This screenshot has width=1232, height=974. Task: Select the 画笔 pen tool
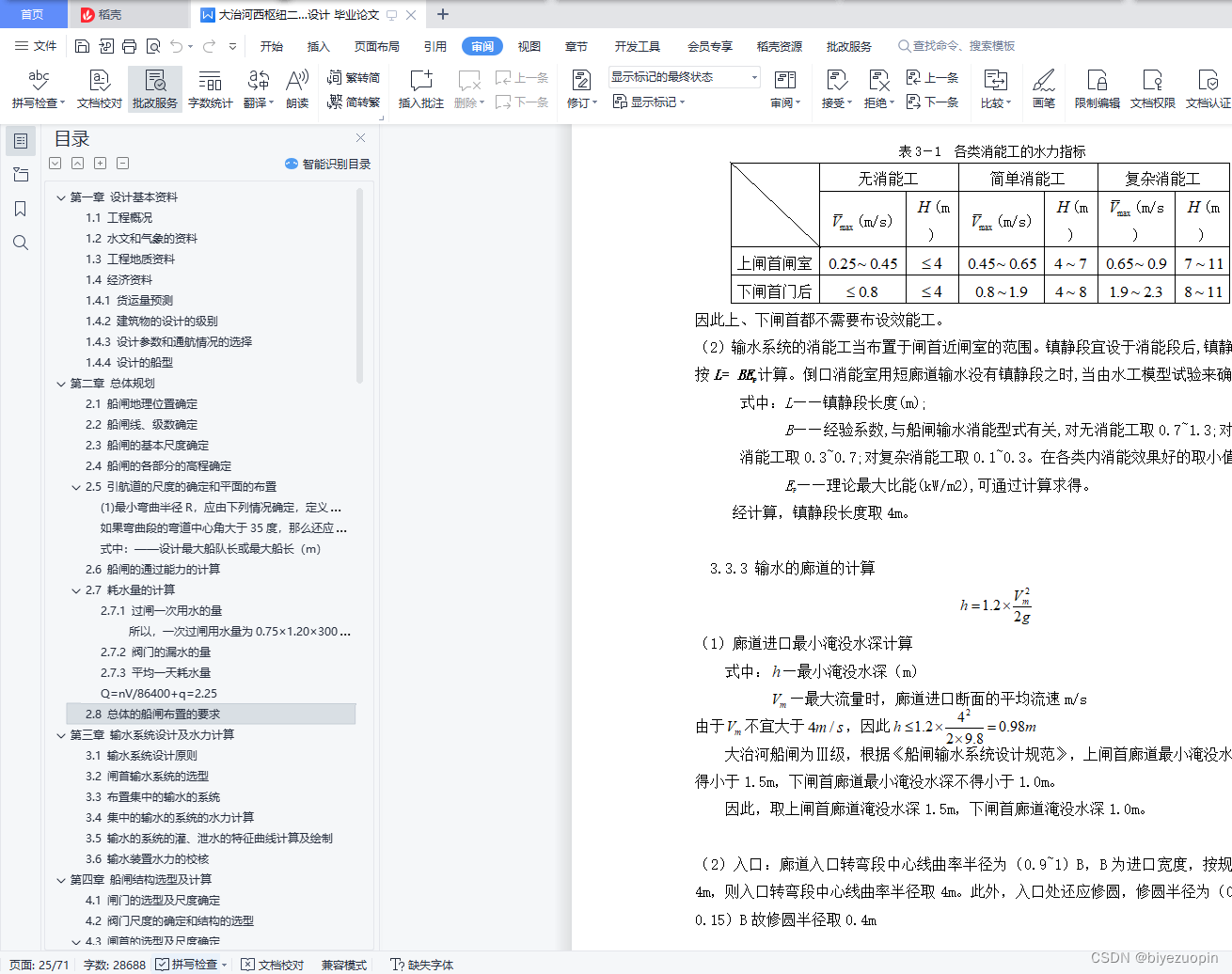click(x=1044, y=89)
